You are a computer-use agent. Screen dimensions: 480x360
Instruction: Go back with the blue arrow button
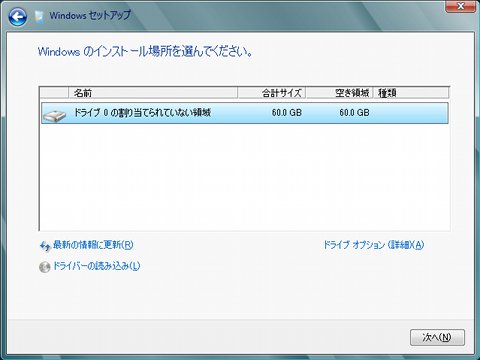[17, 17]
